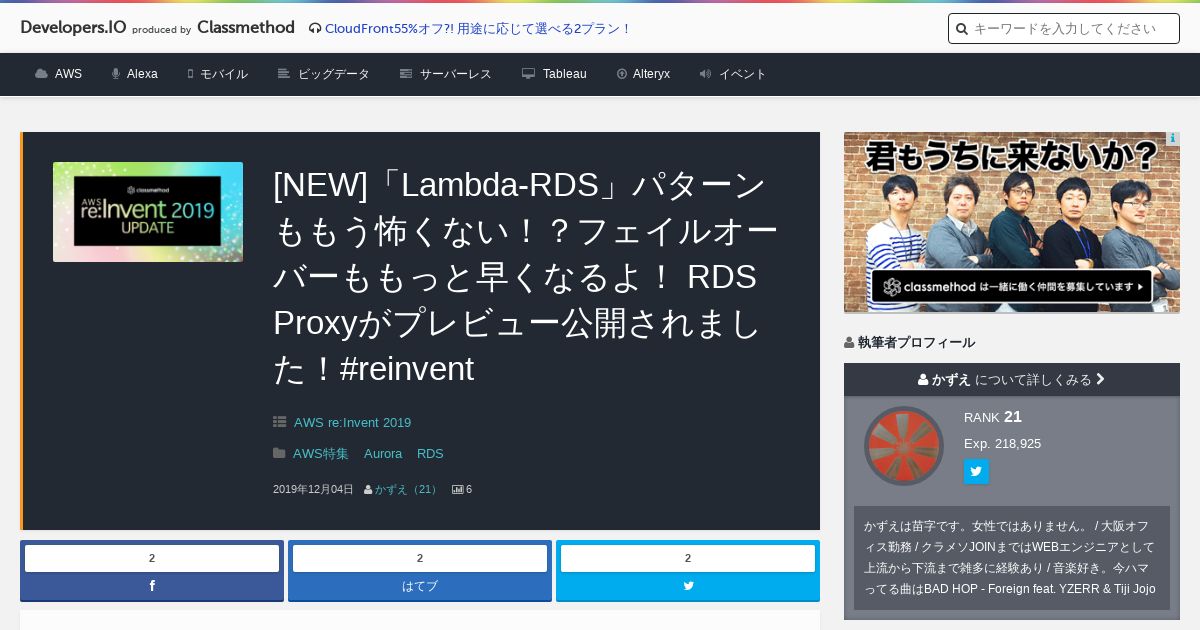Open the AWS navigation menu item
The image size is (1200, 630).
tap(58, 74)
